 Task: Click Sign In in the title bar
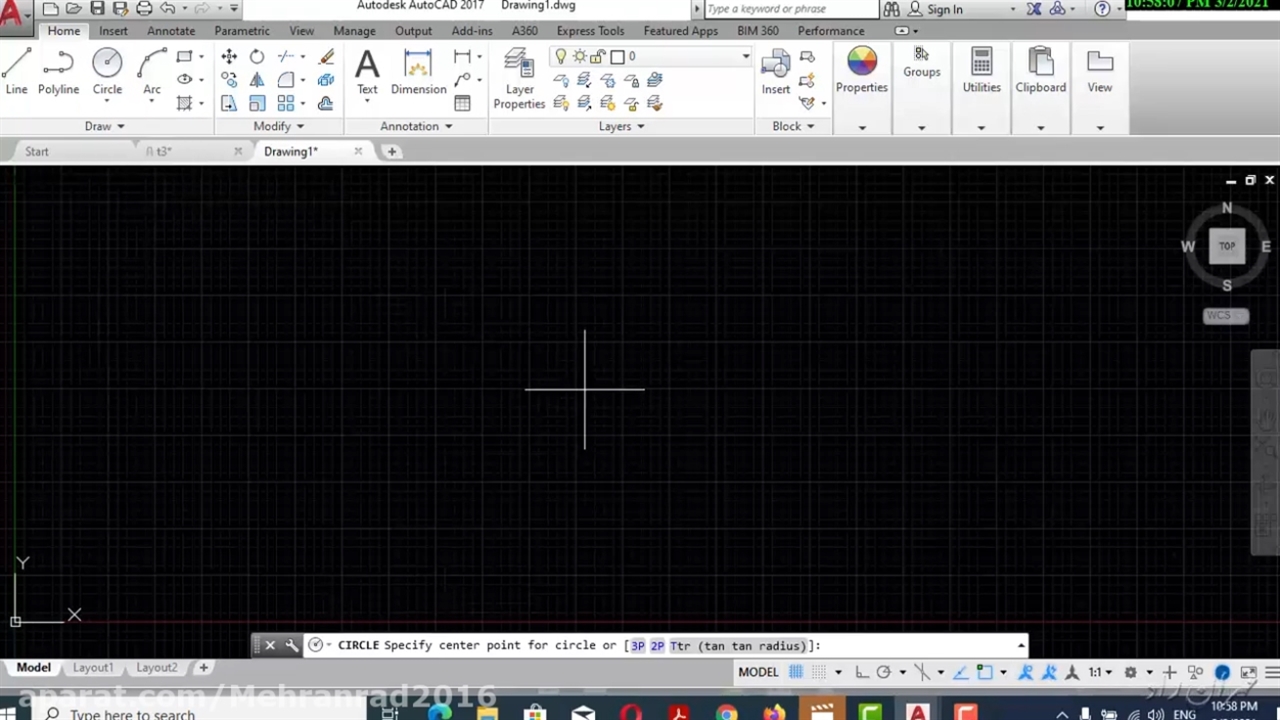tap(944, 9)
